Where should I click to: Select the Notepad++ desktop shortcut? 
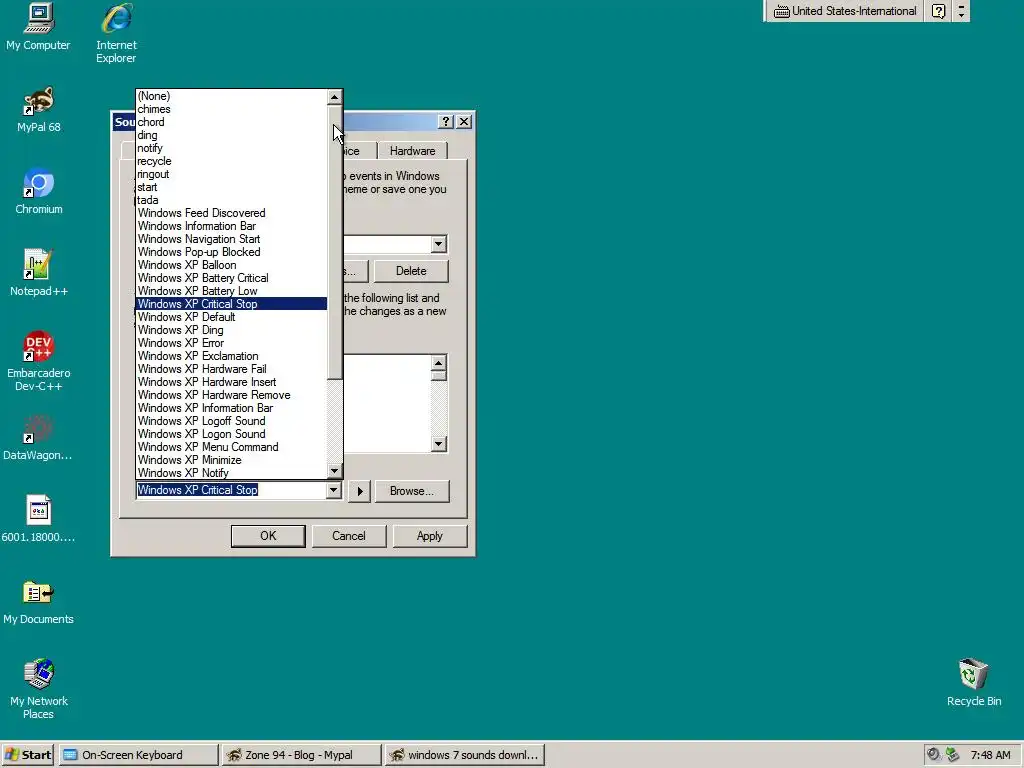coord(39,273)
